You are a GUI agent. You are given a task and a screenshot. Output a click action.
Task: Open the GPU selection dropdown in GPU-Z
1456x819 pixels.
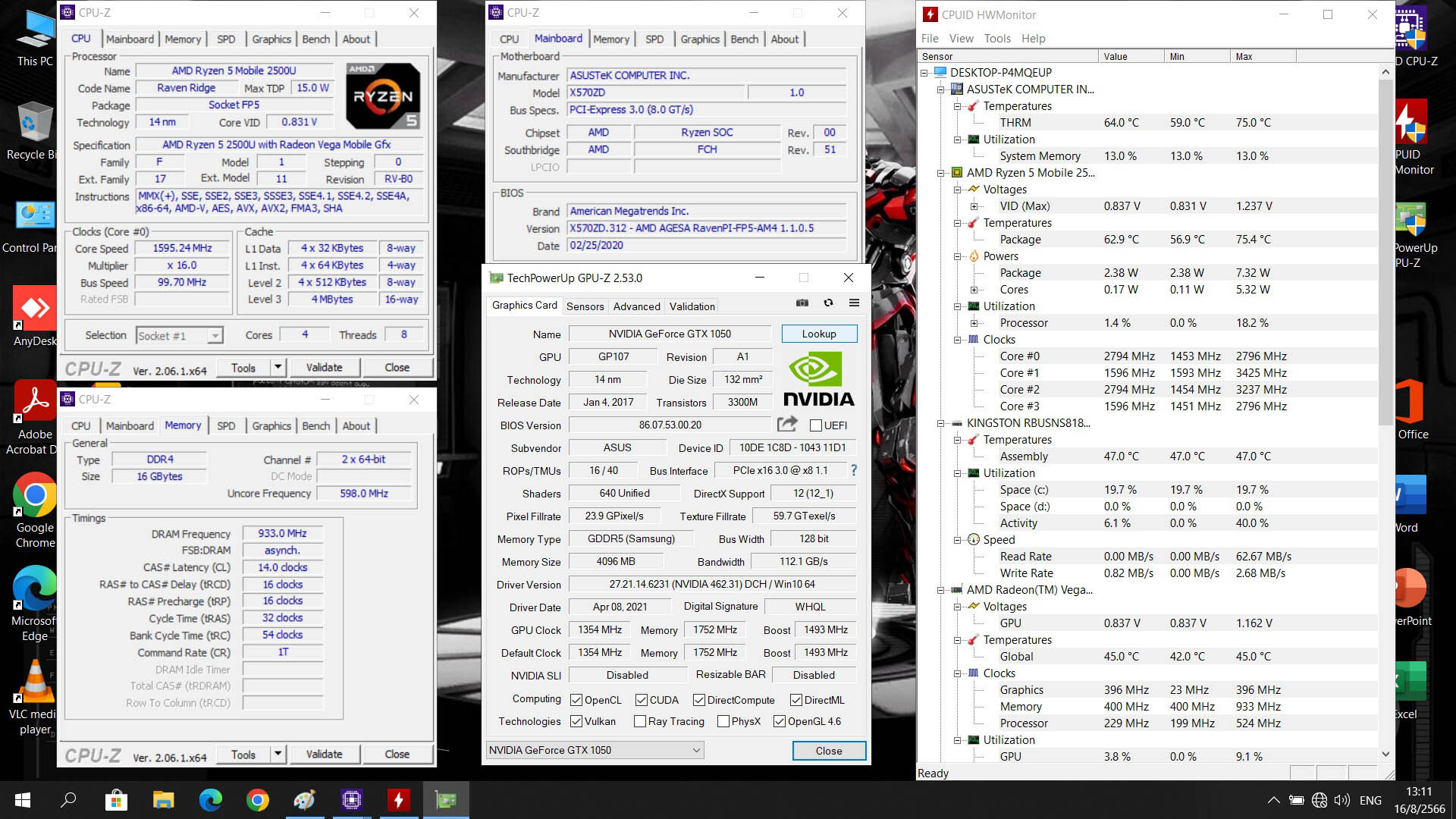[x=595, y=750]
